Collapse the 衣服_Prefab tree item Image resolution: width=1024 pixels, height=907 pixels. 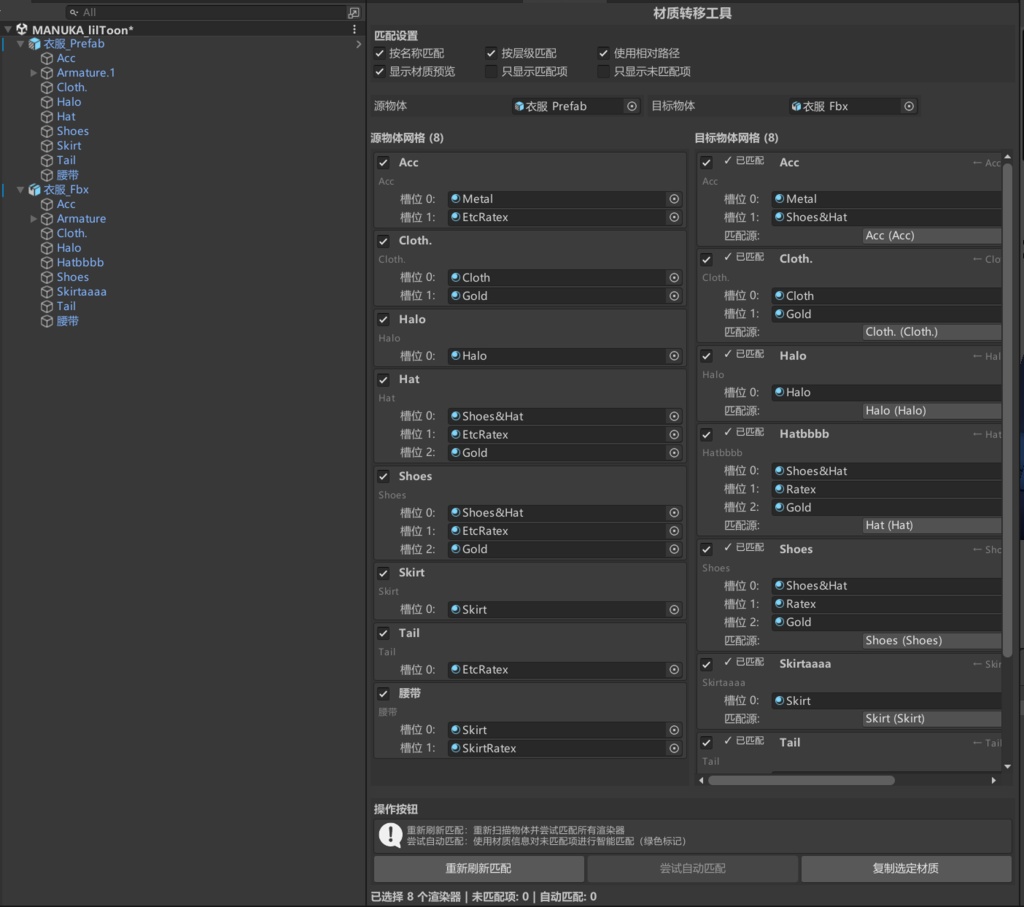coord(19,43)
